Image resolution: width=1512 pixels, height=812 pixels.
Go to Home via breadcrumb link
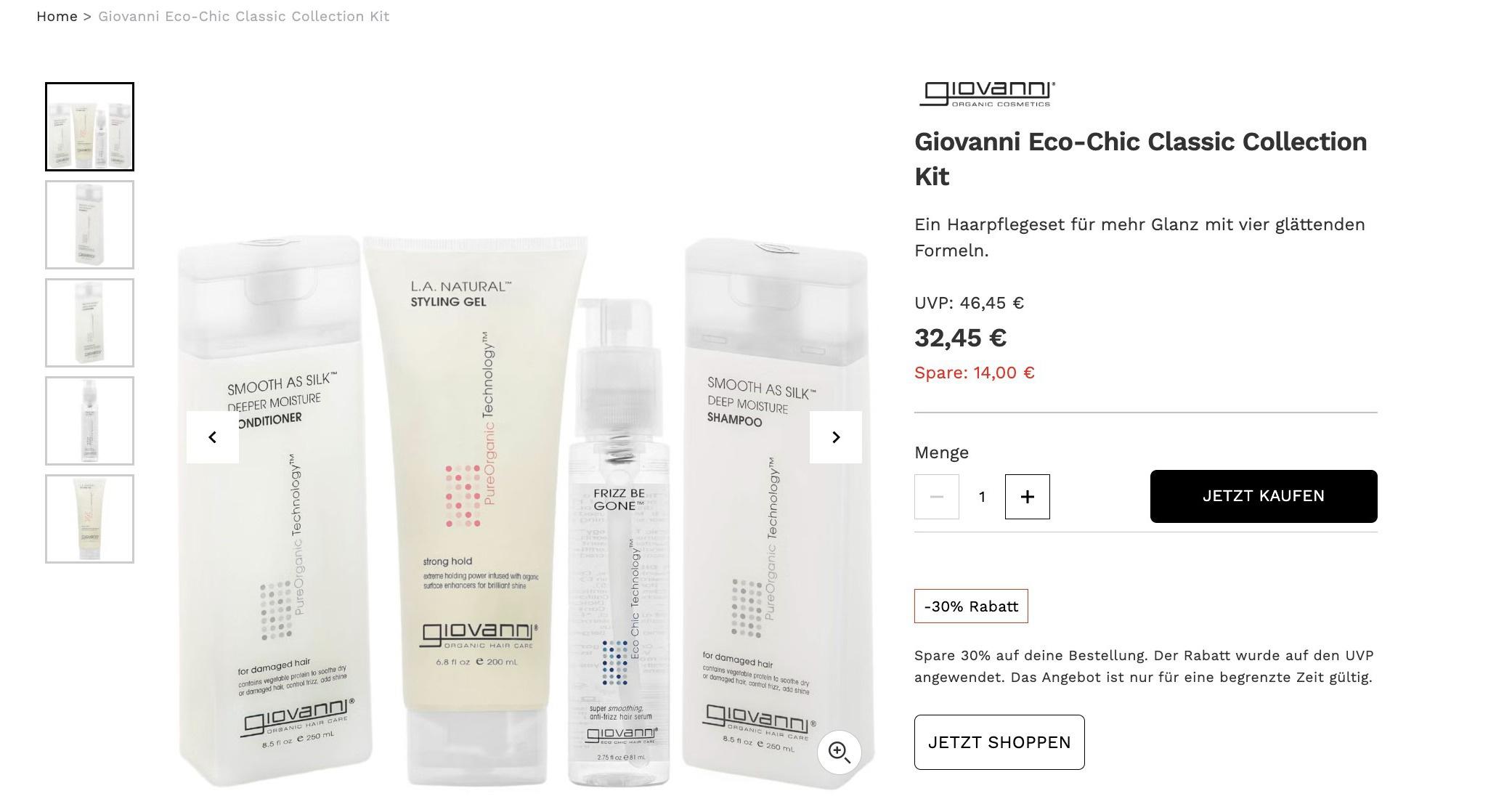pos(57,16)
